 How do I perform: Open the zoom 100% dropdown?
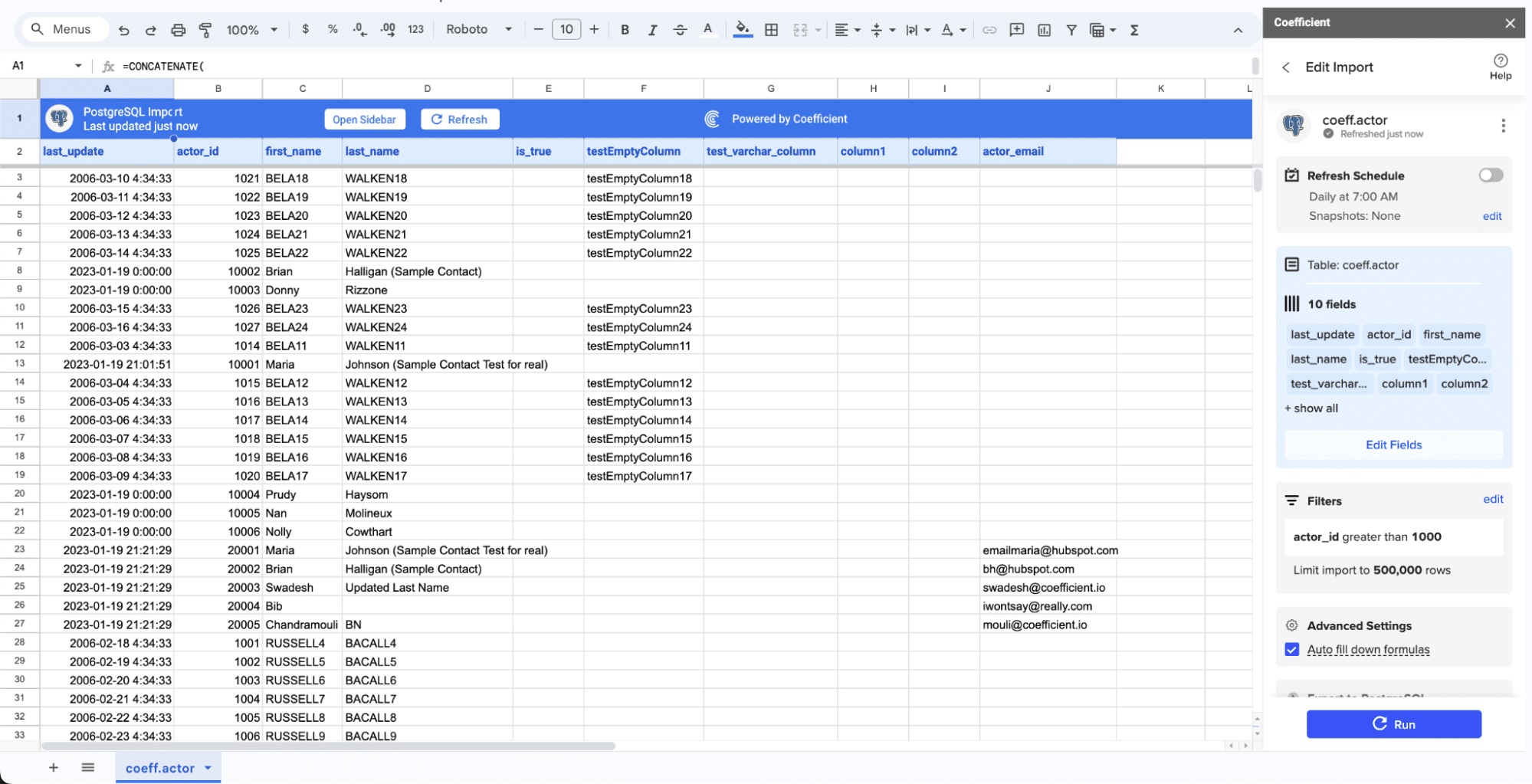251,30
